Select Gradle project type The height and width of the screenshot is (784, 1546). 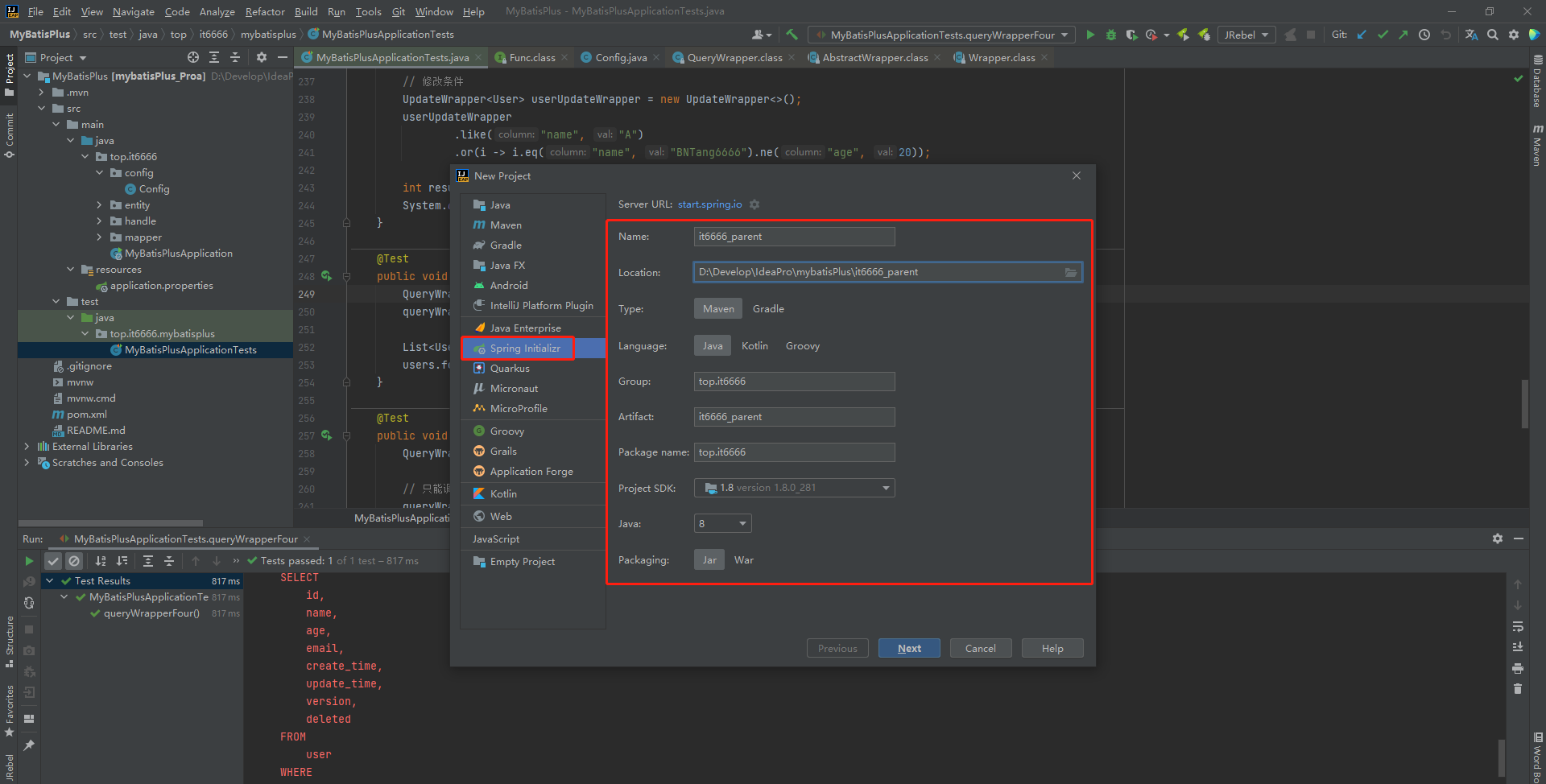[x=768, y=309]
